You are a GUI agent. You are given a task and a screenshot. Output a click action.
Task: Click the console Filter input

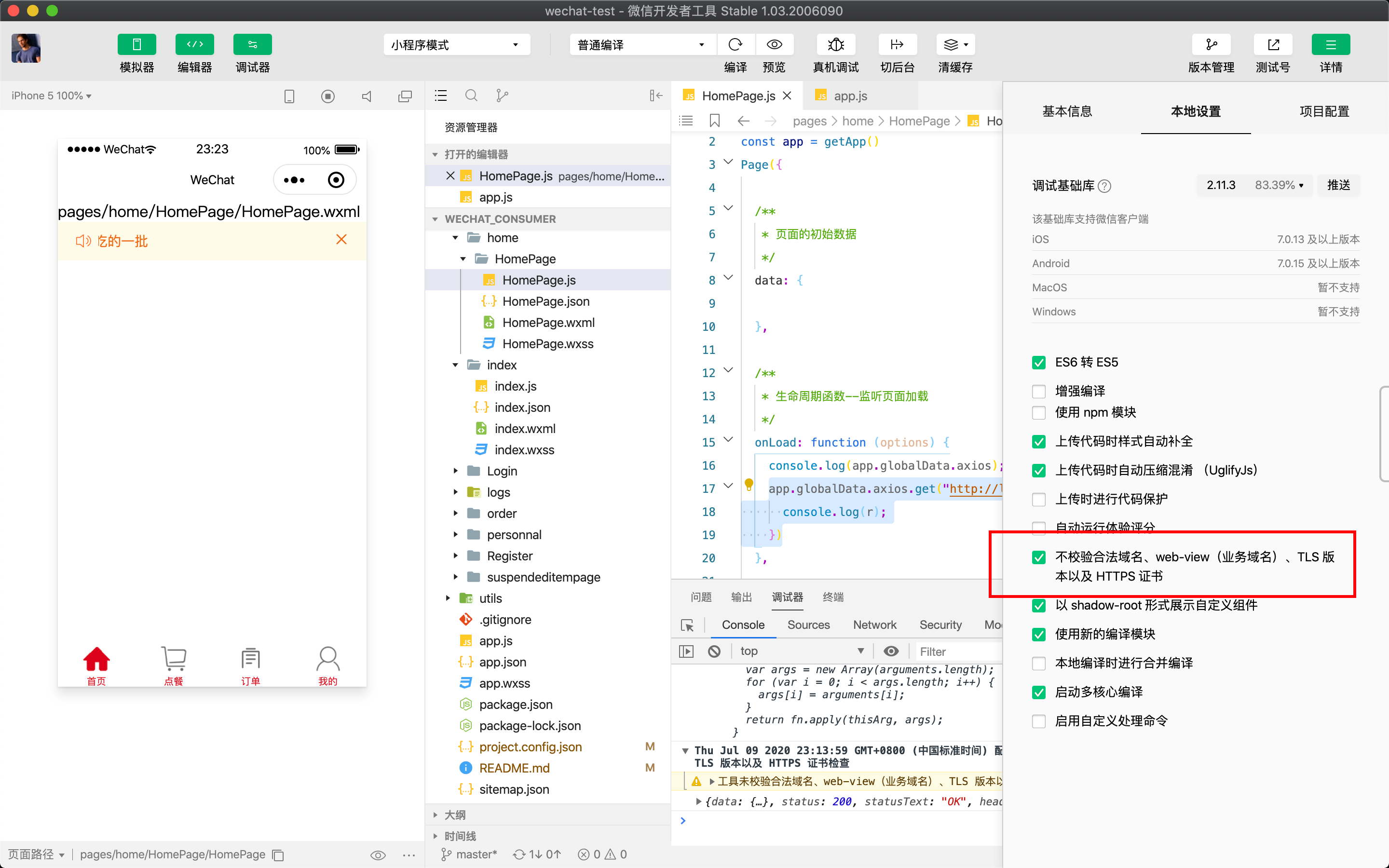click(958, 651)
